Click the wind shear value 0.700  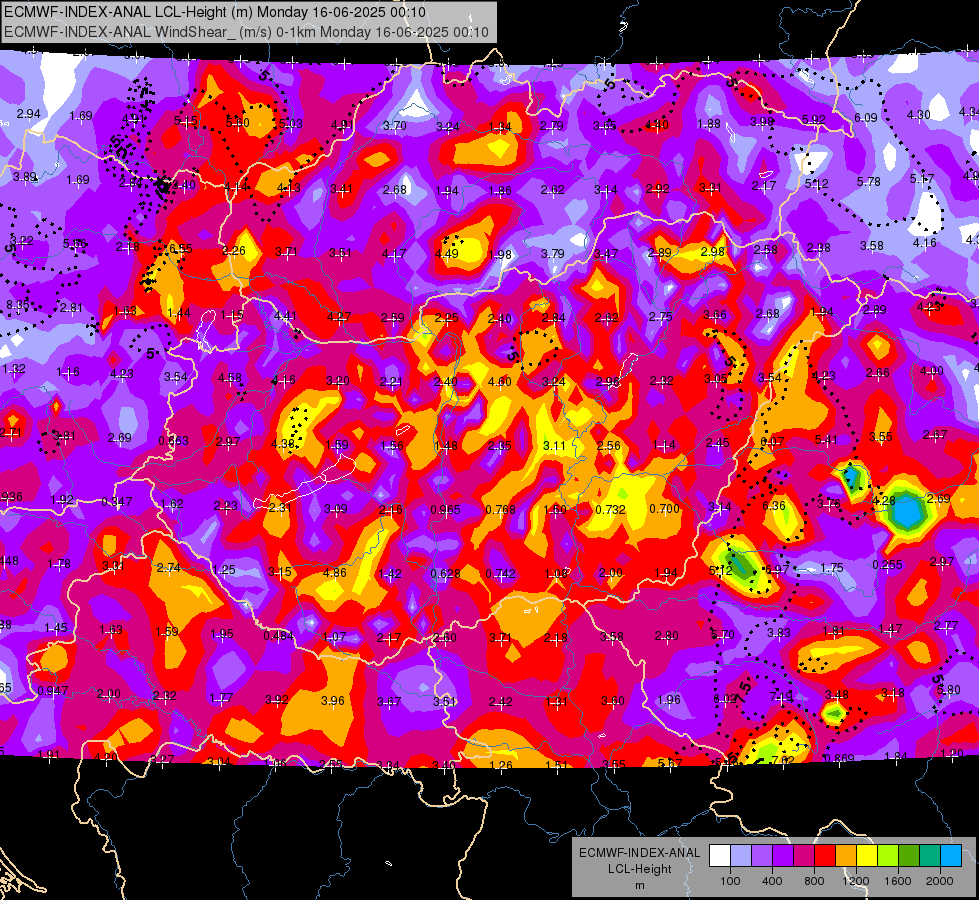(664, 508)
